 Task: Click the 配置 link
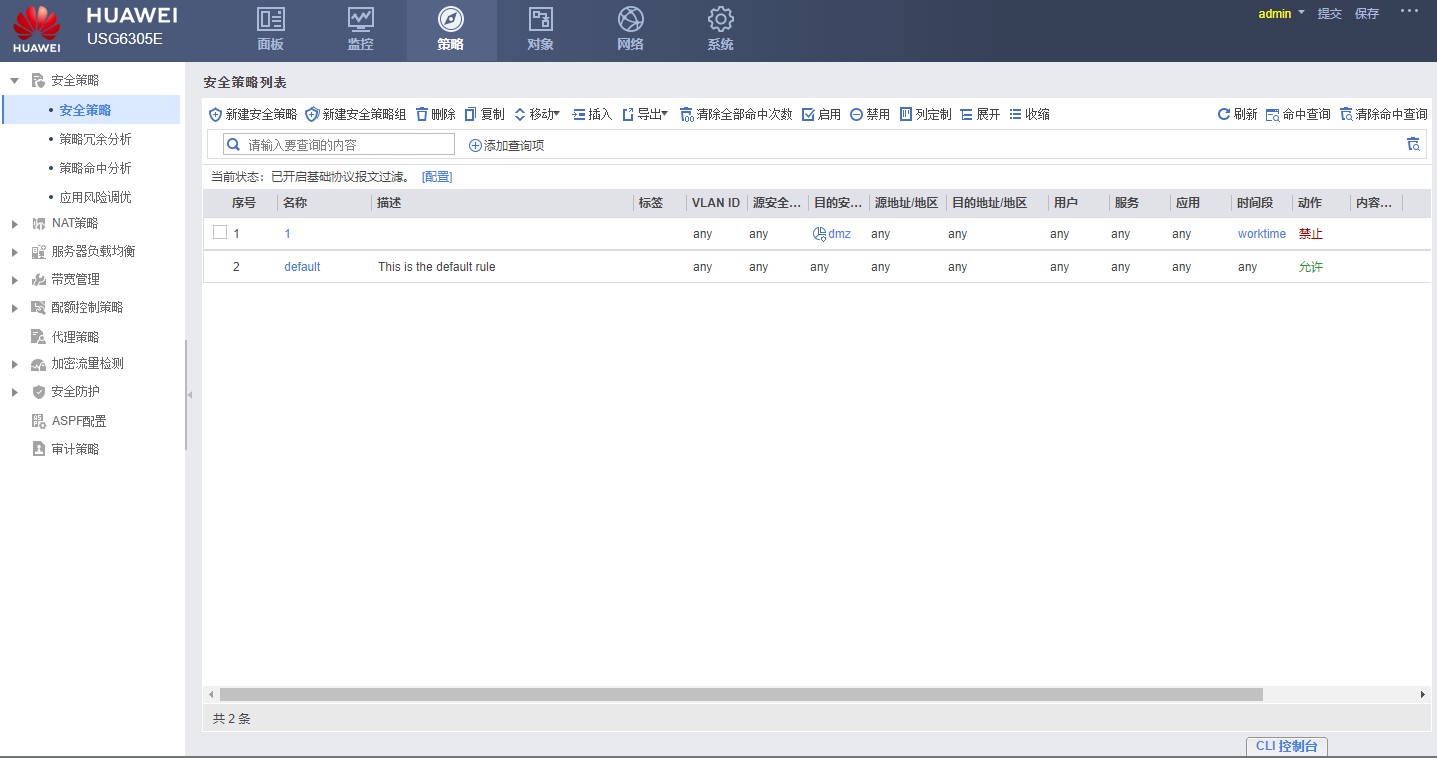(x=437, y=177)
